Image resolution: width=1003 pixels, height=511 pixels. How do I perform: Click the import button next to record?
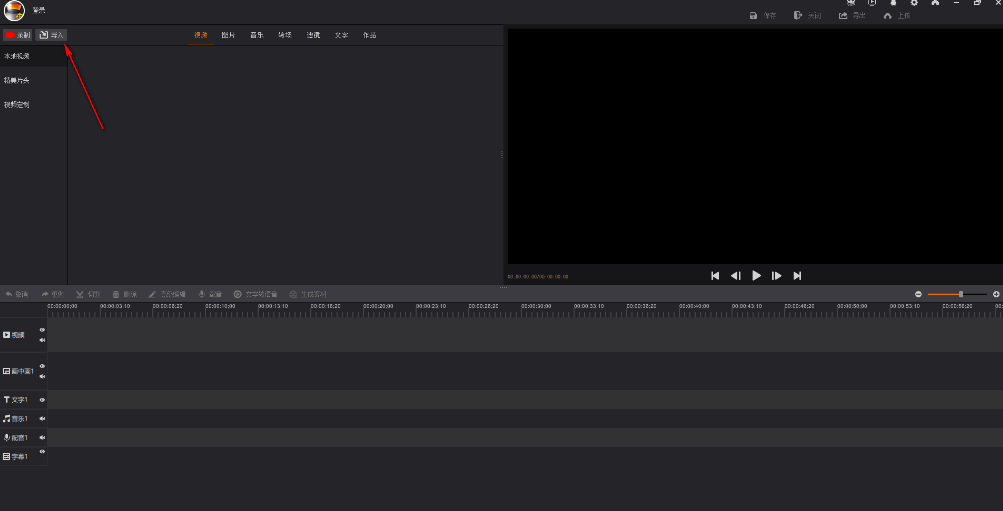click(52, 35)
